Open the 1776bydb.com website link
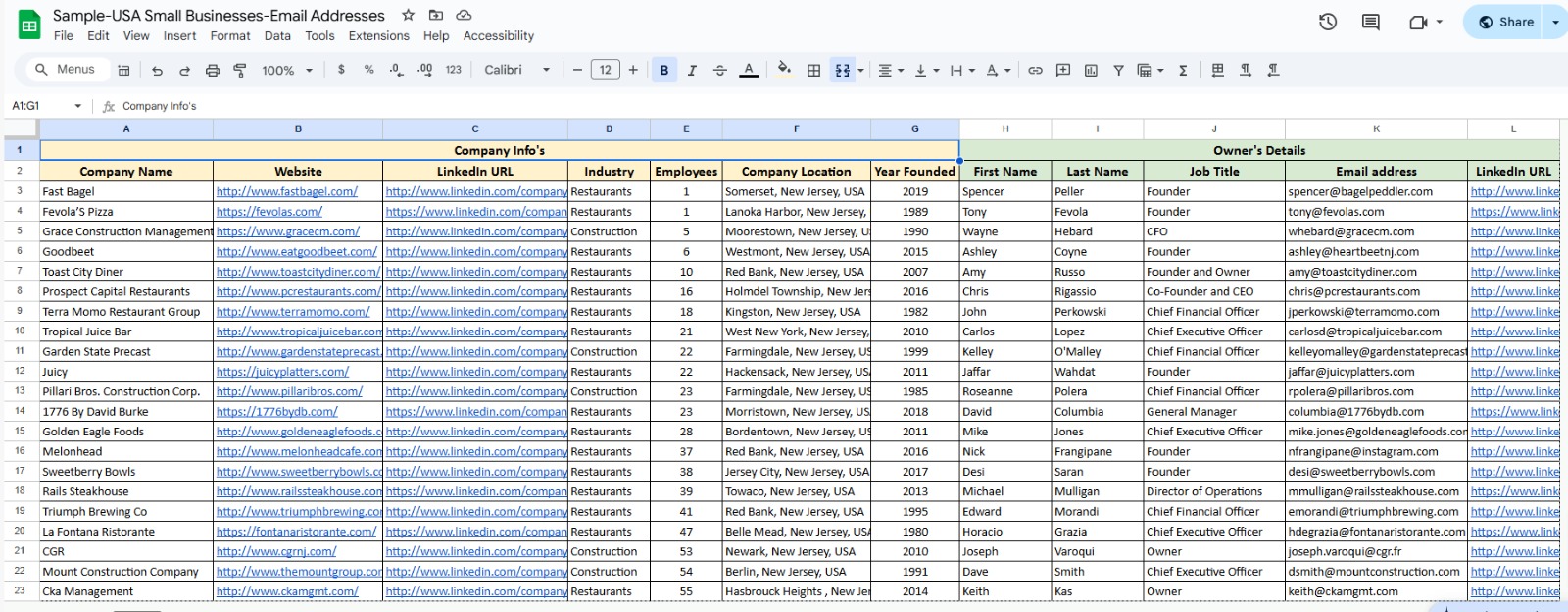Screen dimensions: 1568x612 click(x=277, y=412)
